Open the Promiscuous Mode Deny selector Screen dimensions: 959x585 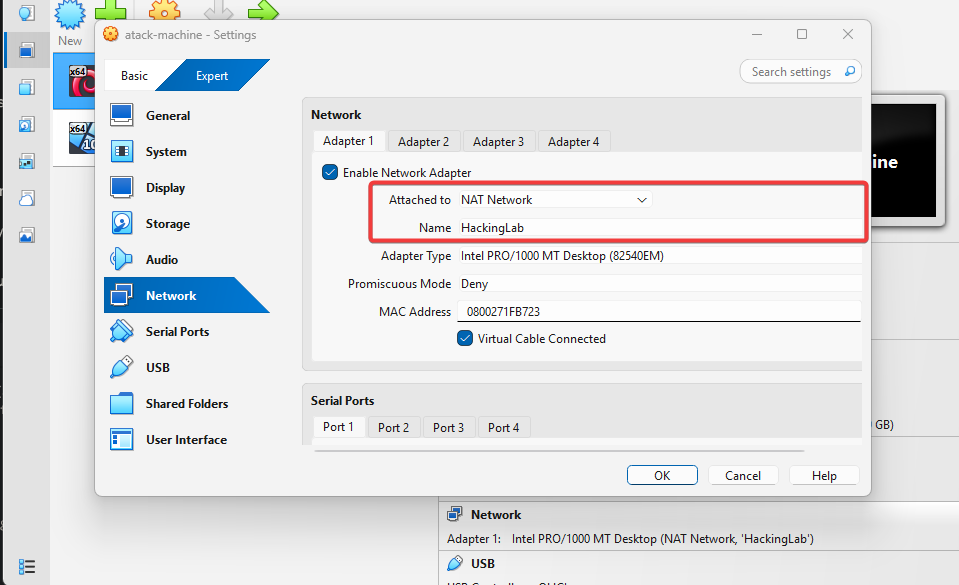pos(659,284)
